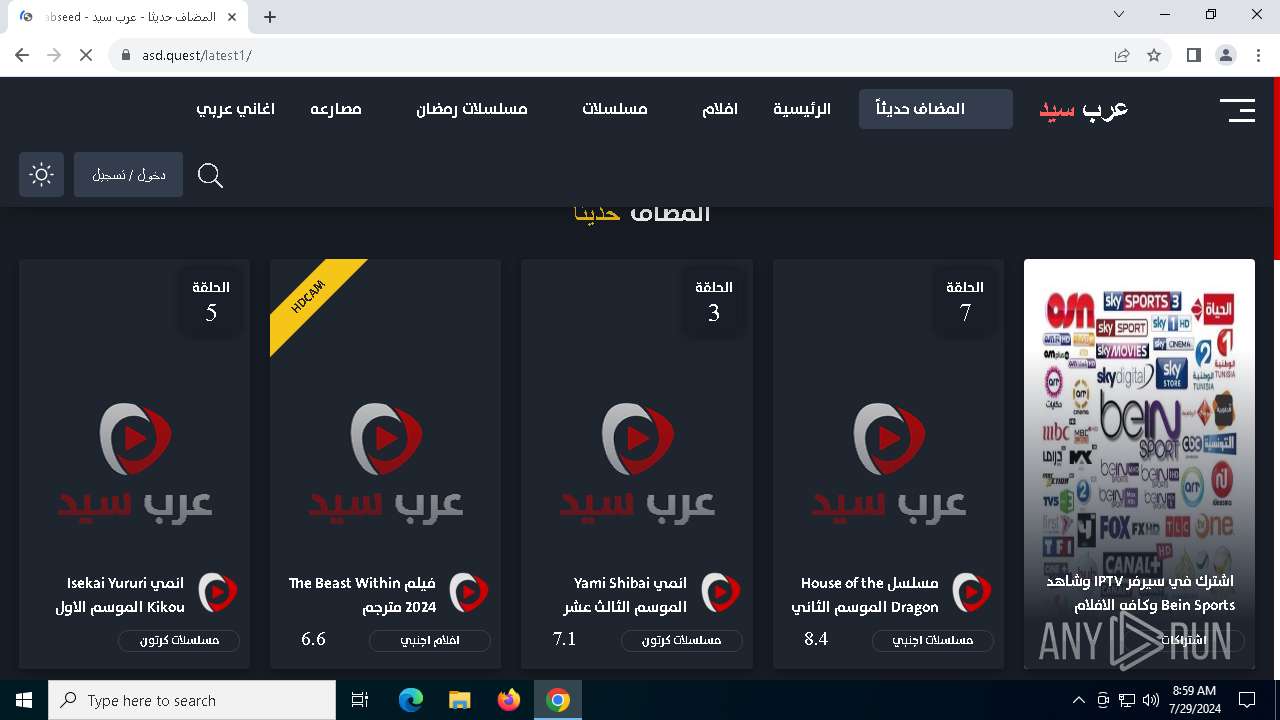This screenshot has height=720, width=1280.
Task: Open the مسلسلات menu
Action: tap(615, 109)
